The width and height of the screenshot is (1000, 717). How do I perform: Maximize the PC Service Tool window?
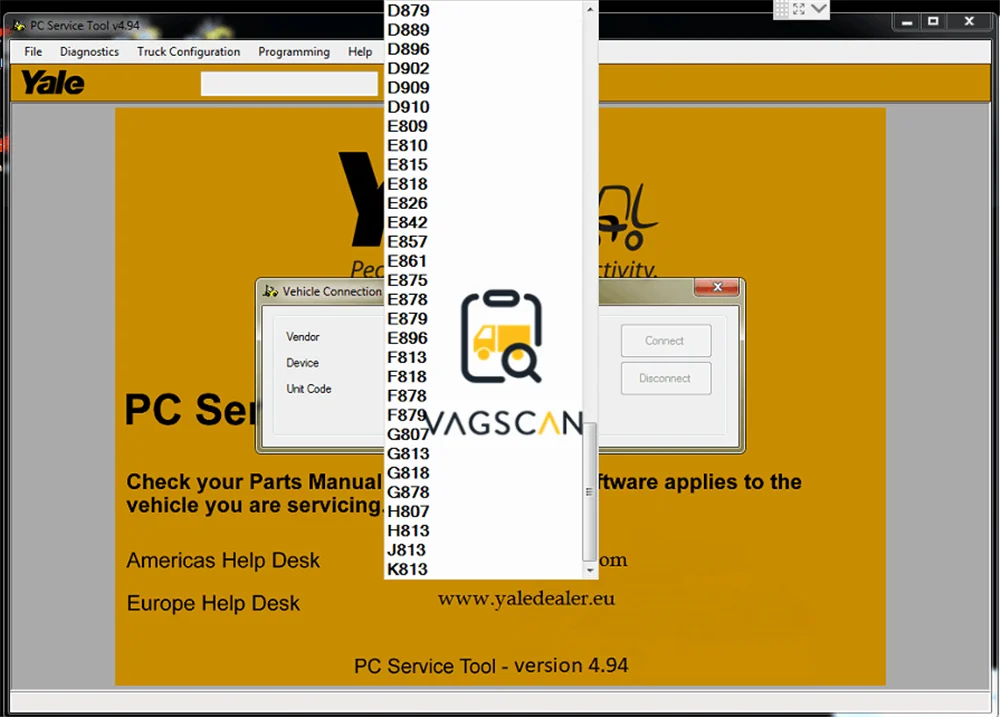coord(933,22)
